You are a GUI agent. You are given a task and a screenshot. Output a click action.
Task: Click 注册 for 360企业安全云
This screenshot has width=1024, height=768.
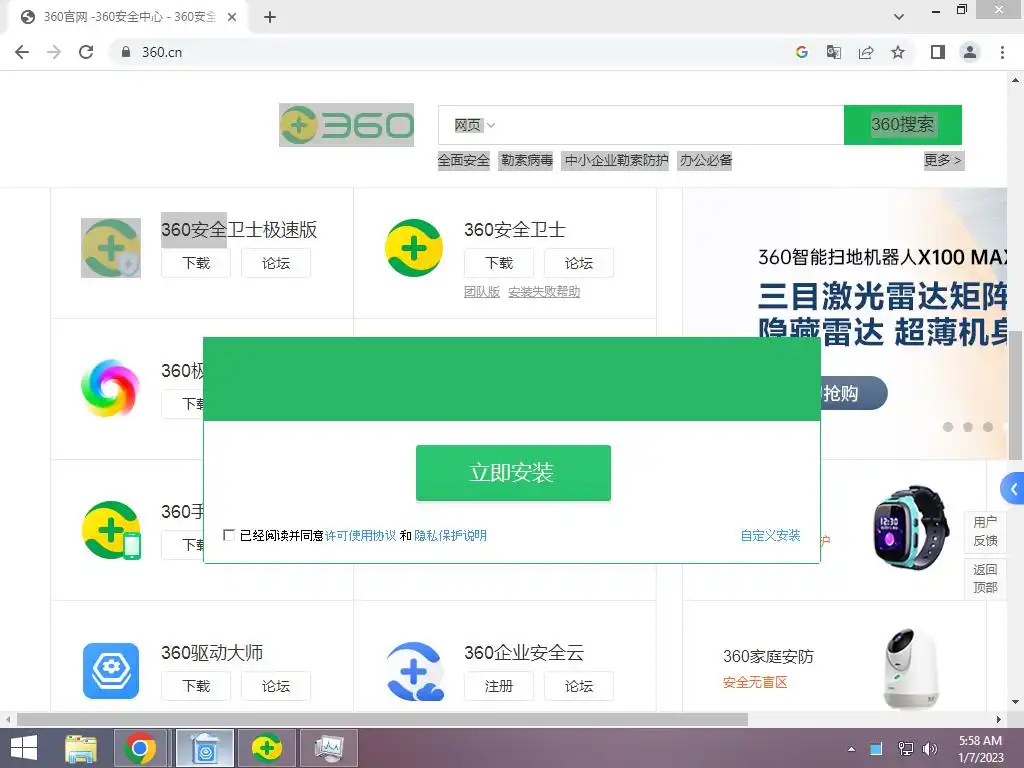[x=499, y=686]
